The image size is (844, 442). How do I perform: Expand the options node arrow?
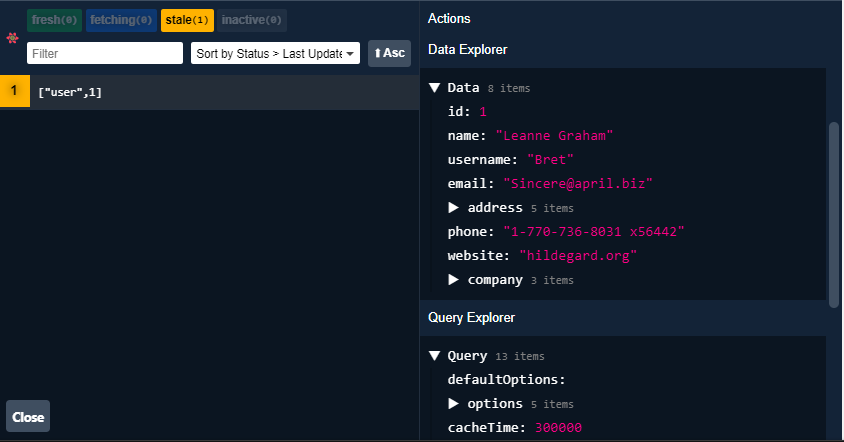pos(454,404)
